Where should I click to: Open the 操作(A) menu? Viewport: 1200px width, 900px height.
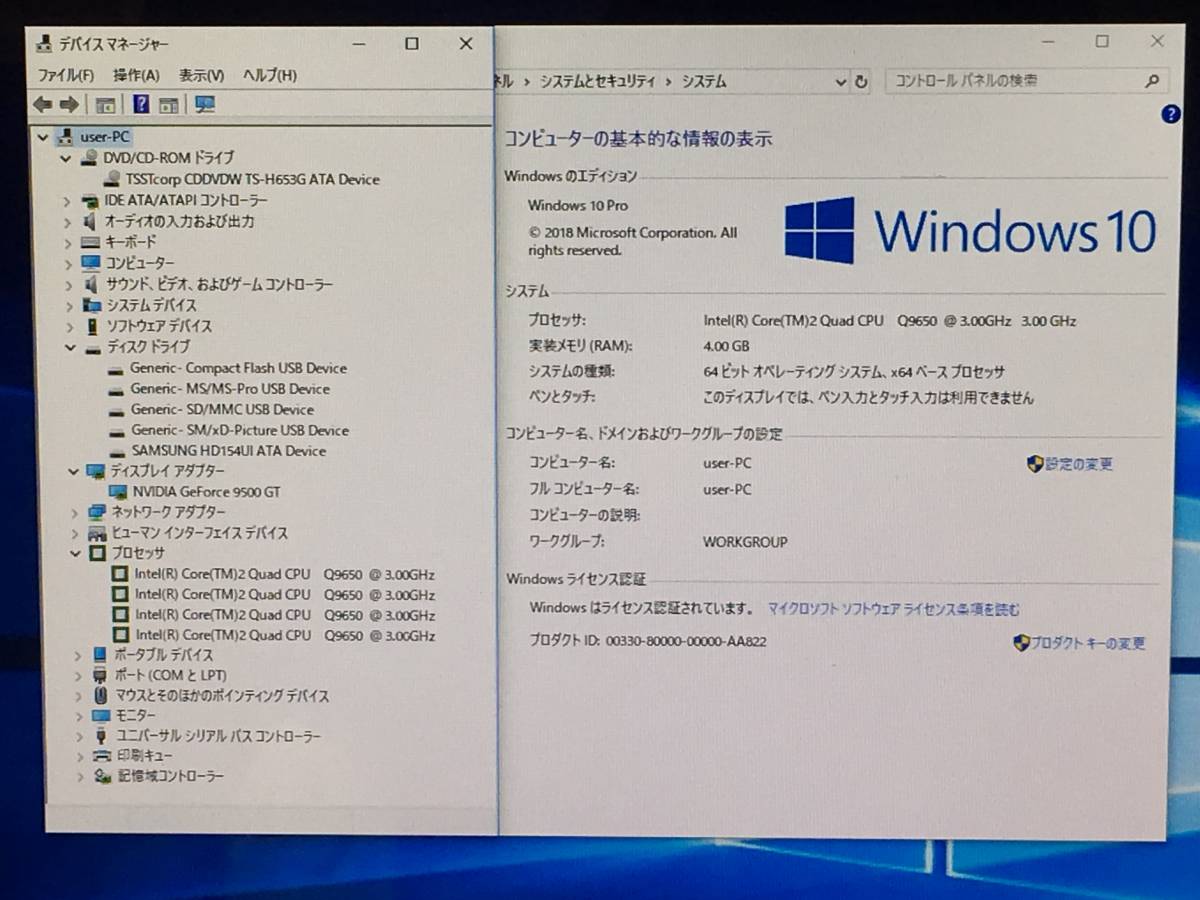[136, 75]
